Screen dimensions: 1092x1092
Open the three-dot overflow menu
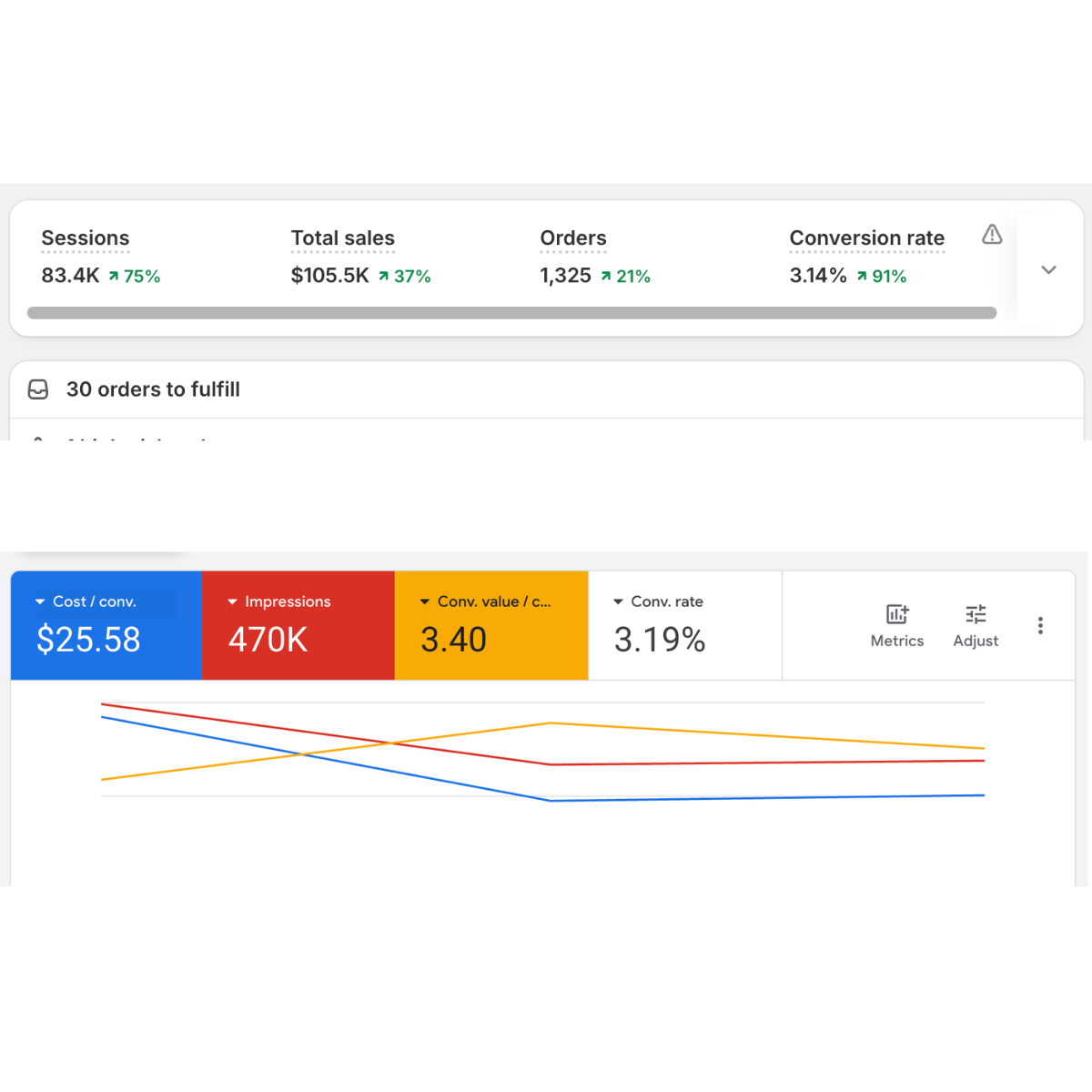1040,625
